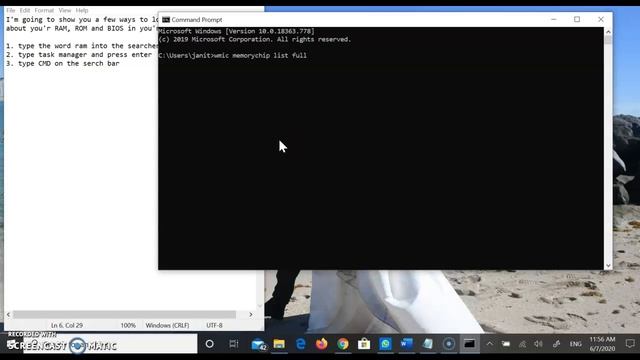Switch to Command Prompt on the taskbar

point(470,344)
